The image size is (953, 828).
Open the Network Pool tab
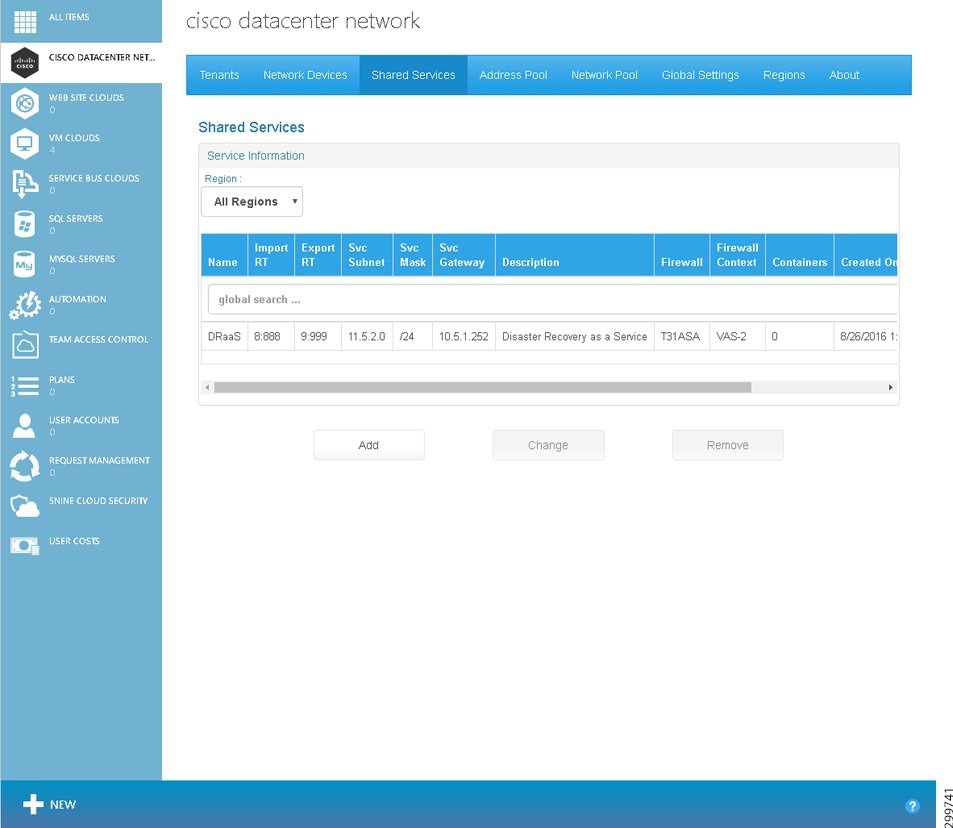[604, 75]
